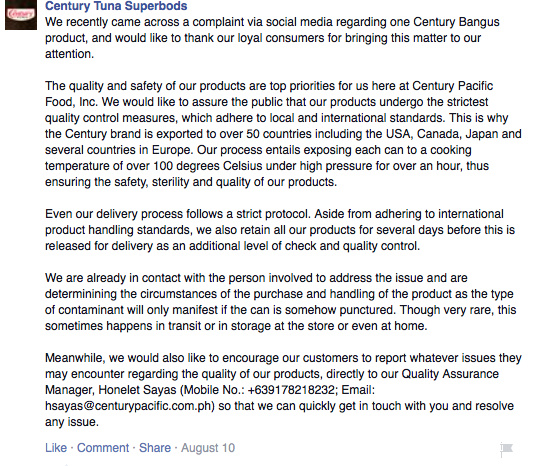Open the August 10 post timestamp
Screen dimensions: 540x466
[x=208, y=448]
